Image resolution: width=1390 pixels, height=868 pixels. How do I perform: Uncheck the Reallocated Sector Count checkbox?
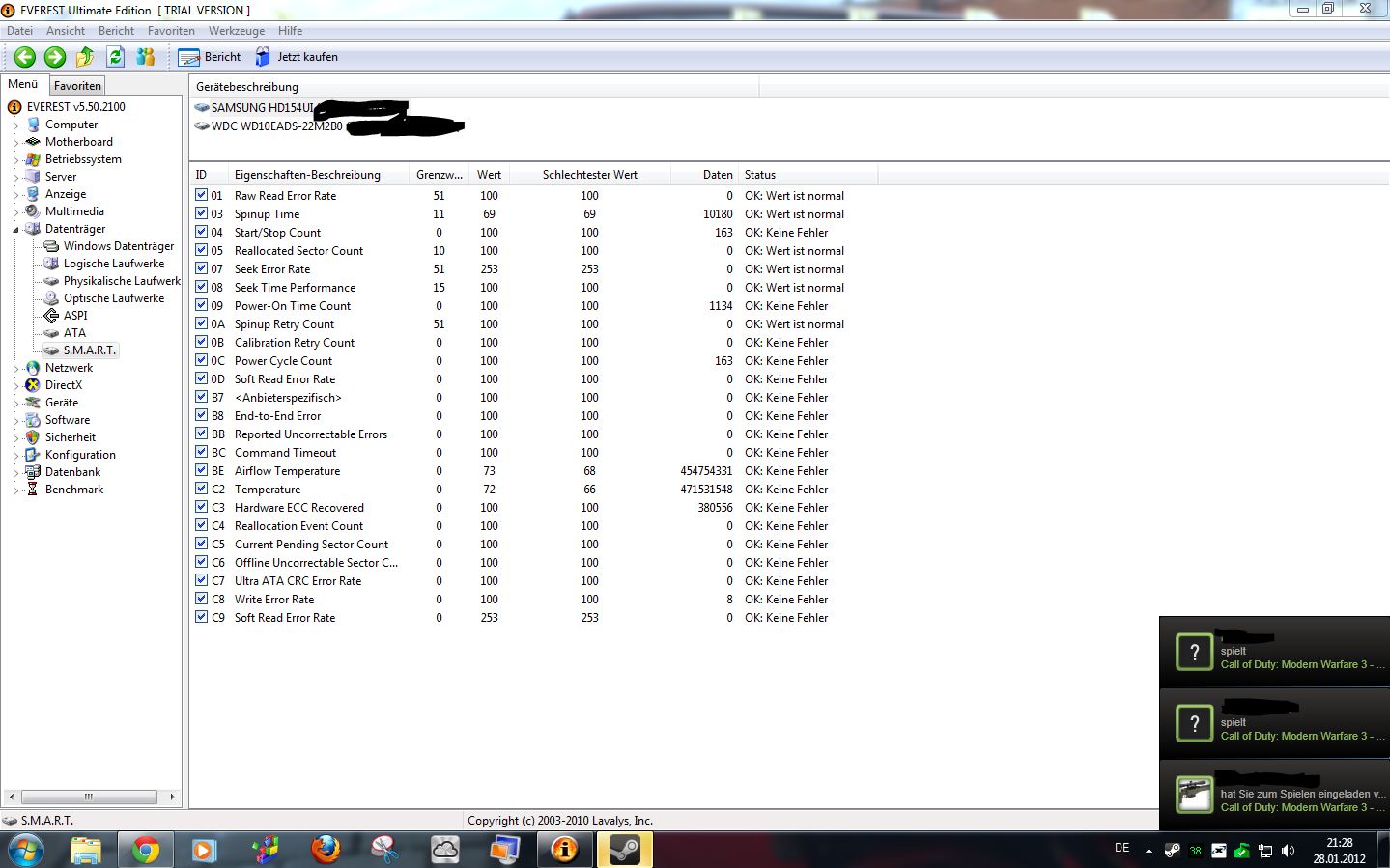201,250
